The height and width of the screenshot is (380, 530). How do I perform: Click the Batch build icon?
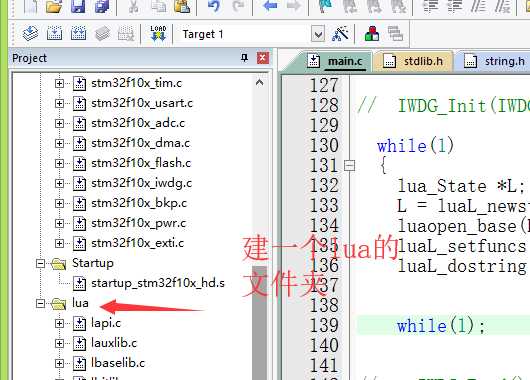coord(102,33)
